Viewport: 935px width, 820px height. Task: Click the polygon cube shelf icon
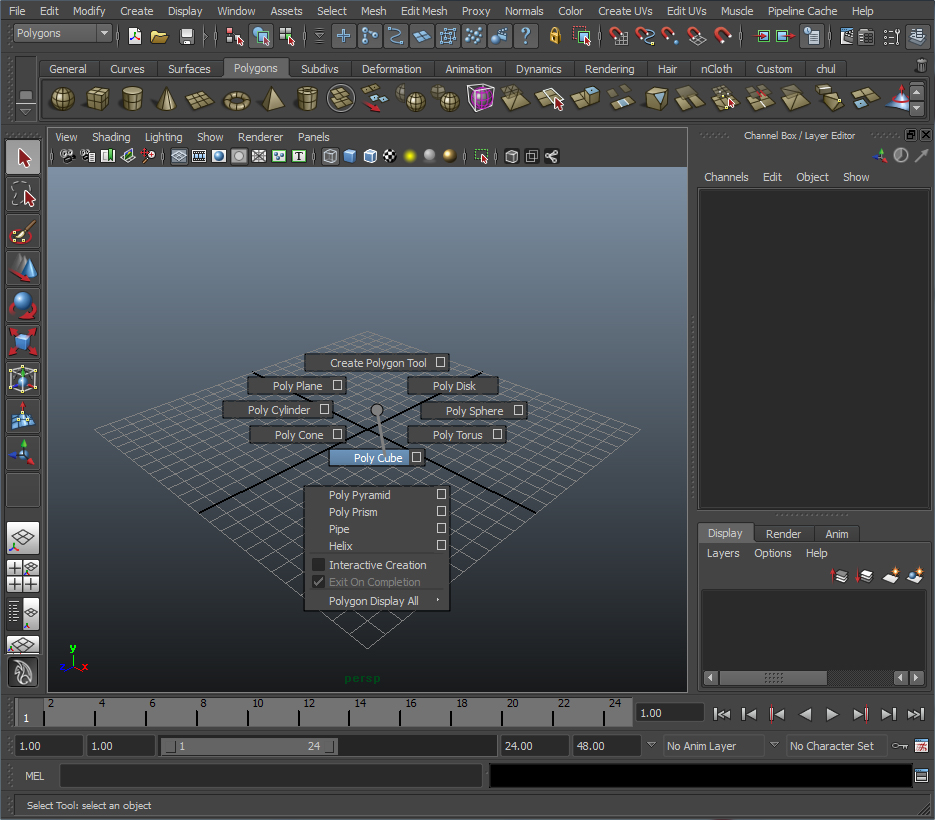pos(97,99)
